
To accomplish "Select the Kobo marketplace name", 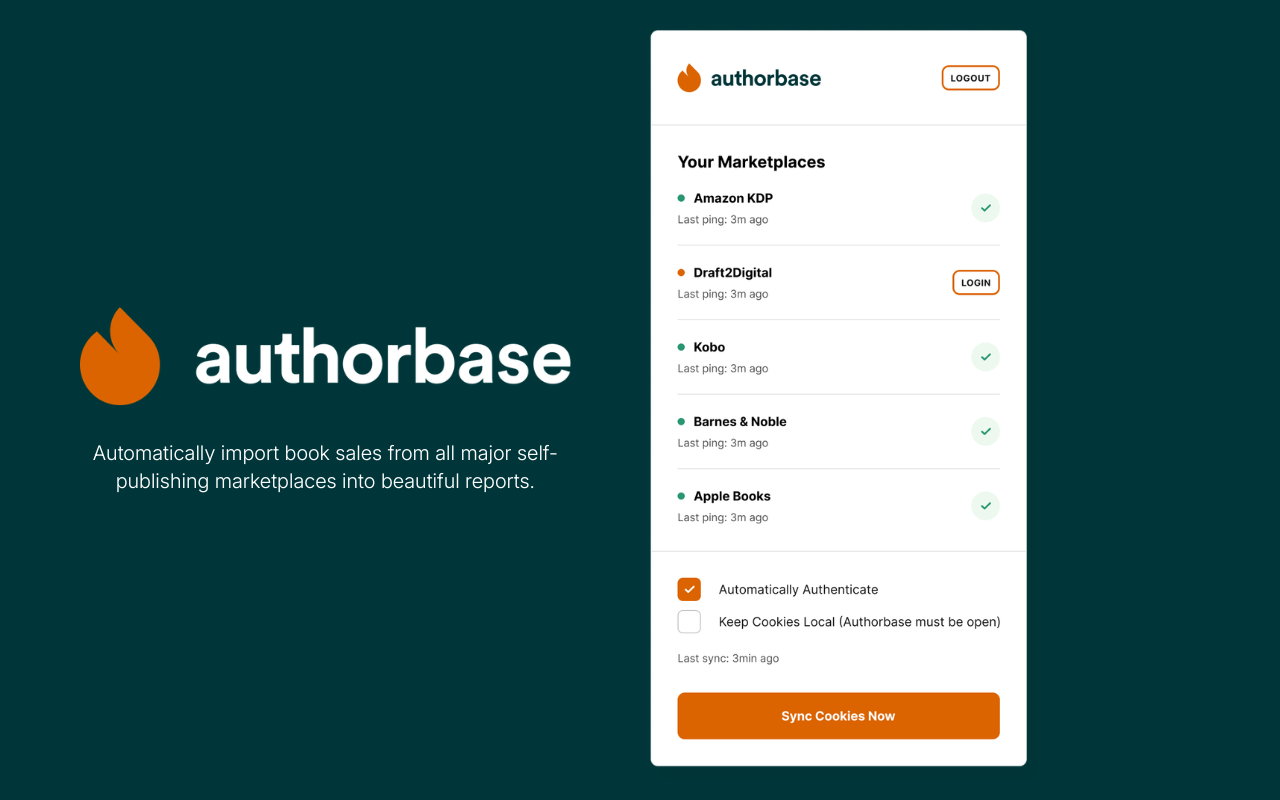I will [709, 347].
